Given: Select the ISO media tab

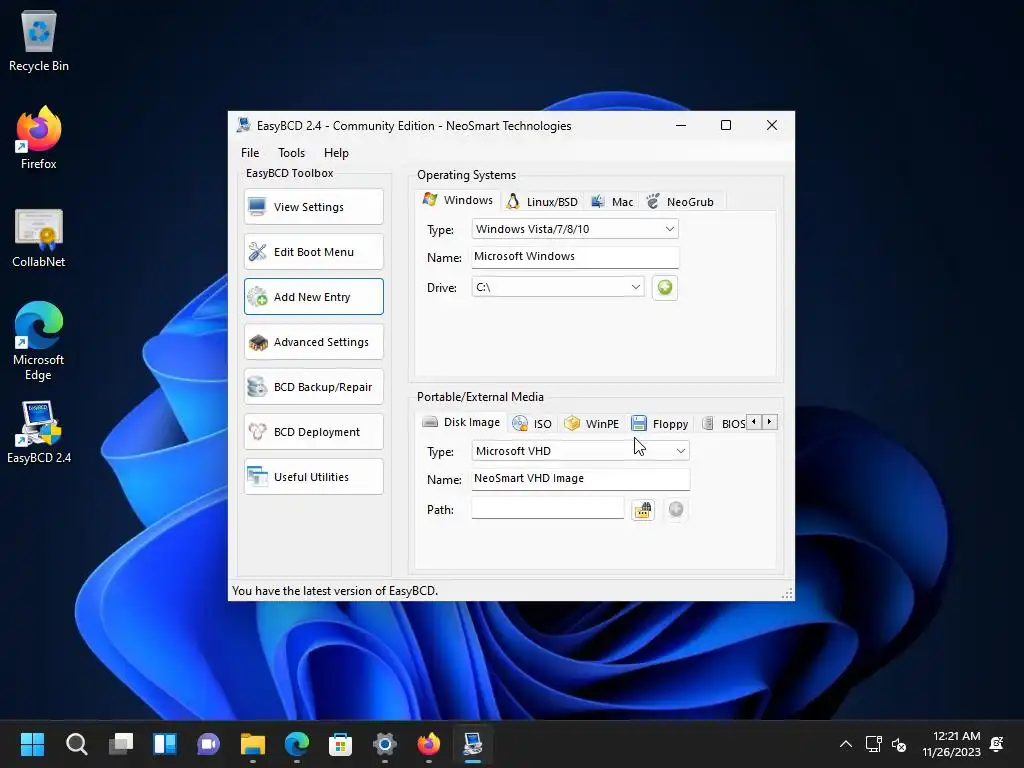Looking at the screenshot, I should point(532,424).
